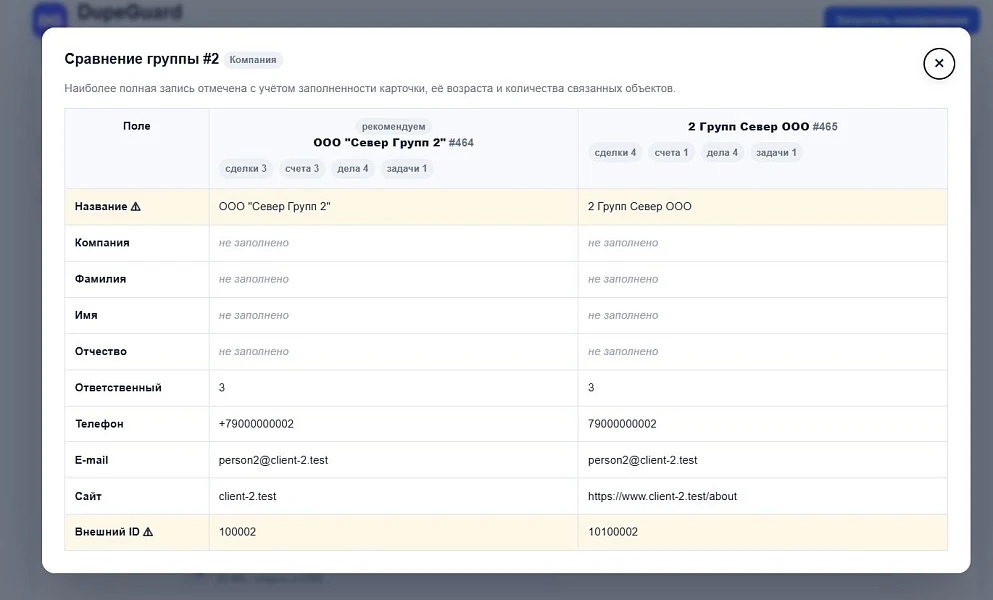
Task: Select record 2 Групп Север ООО #465 header
Action: pos(762,127)
